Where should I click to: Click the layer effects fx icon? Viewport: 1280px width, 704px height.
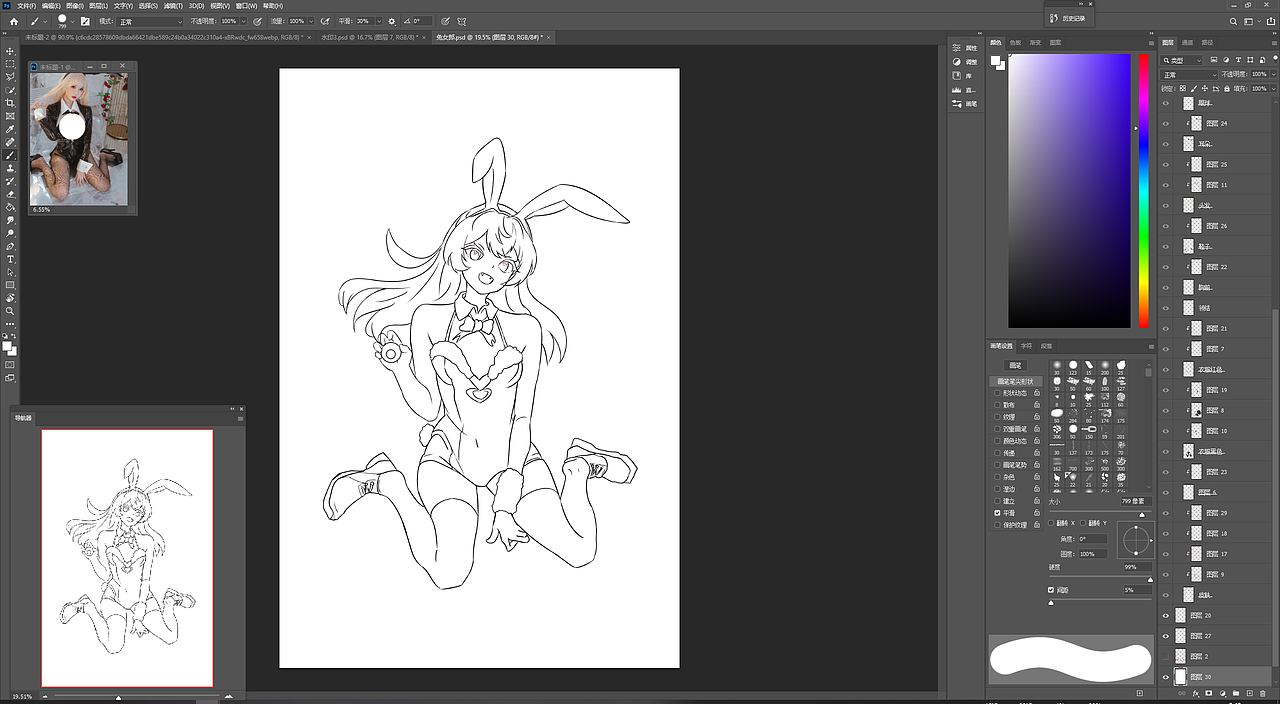click(x=1196, y=693)
